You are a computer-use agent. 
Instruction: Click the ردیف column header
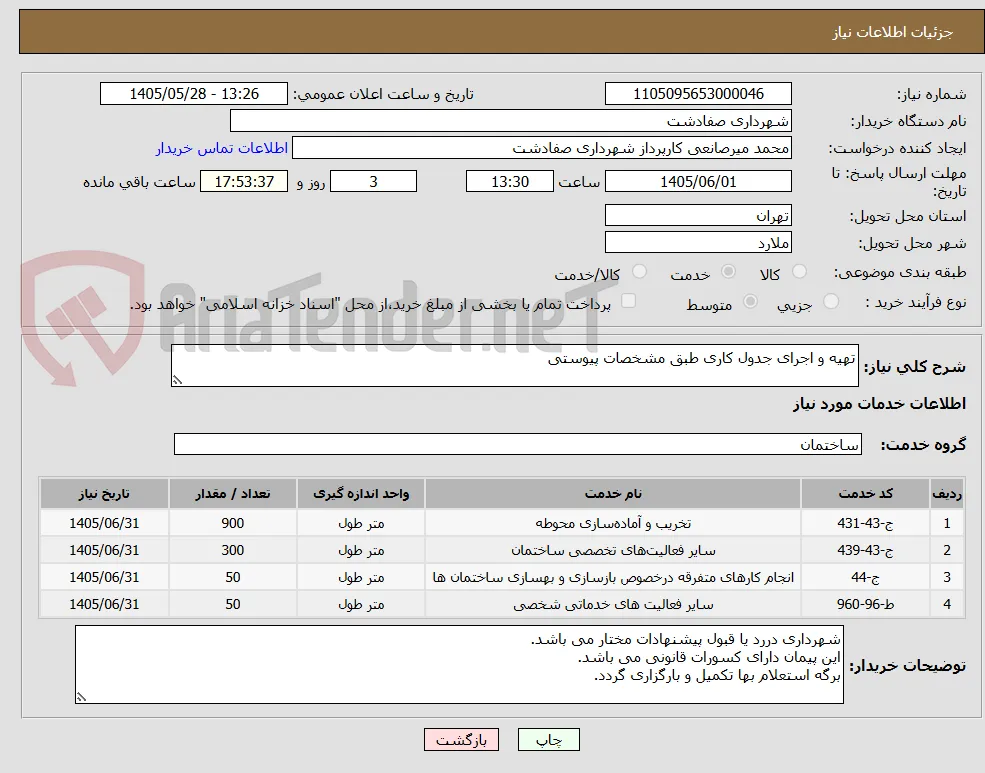click(x=947, y=494)
